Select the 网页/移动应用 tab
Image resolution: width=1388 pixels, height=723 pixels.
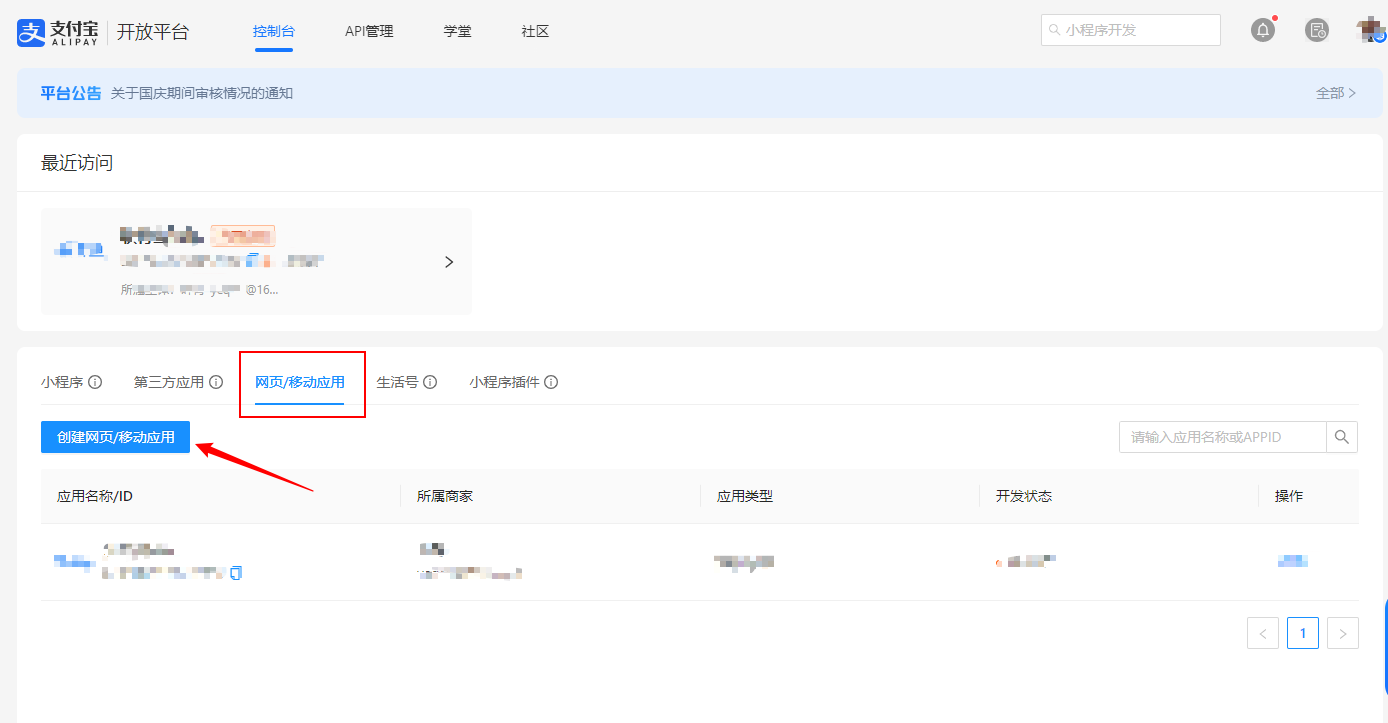coord(300,382)
